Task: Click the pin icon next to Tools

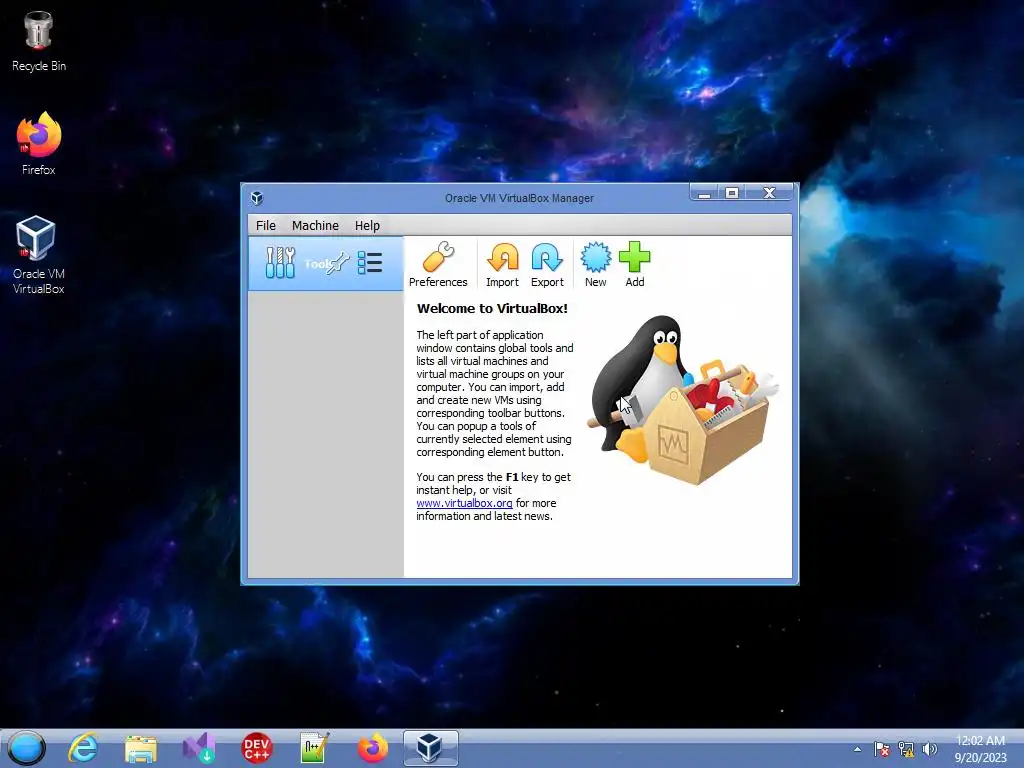Action: 339,263
